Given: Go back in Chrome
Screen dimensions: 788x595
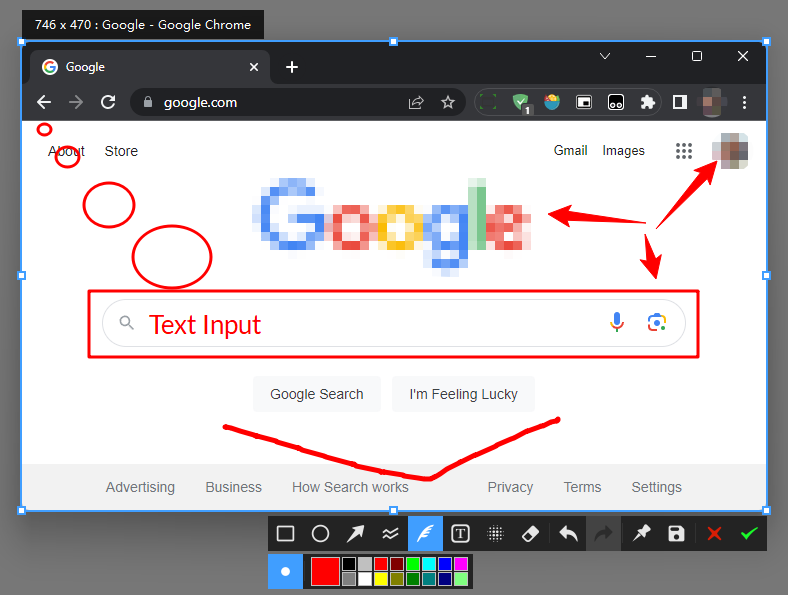Looking at the screenshot, I should coord(44,103).
